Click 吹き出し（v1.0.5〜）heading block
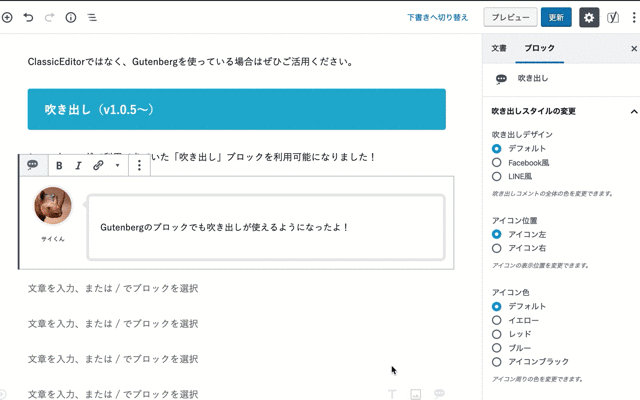640x400 pixels. click(x=237, y=109)
